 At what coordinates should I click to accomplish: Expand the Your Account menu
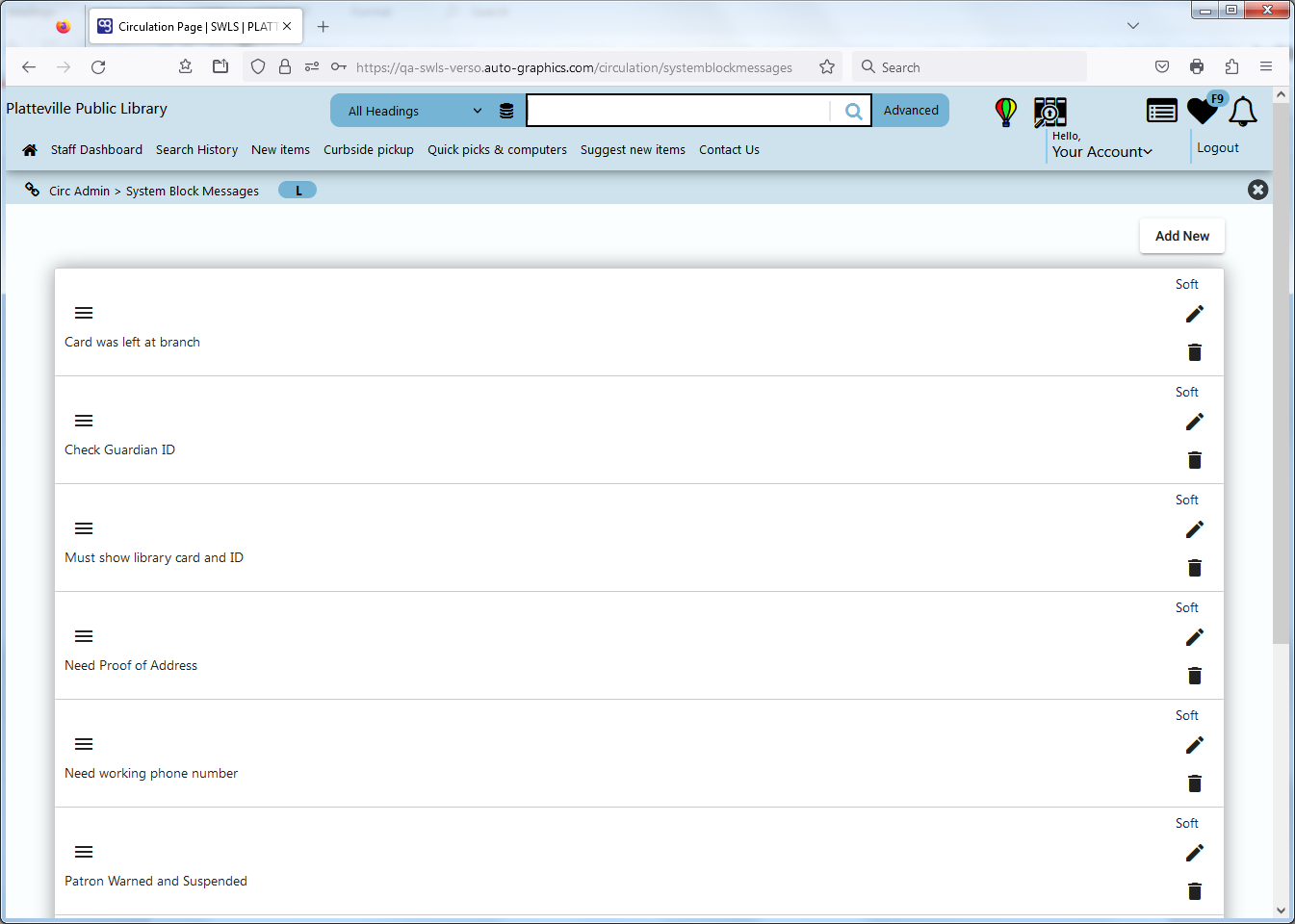coord(1101,152)
